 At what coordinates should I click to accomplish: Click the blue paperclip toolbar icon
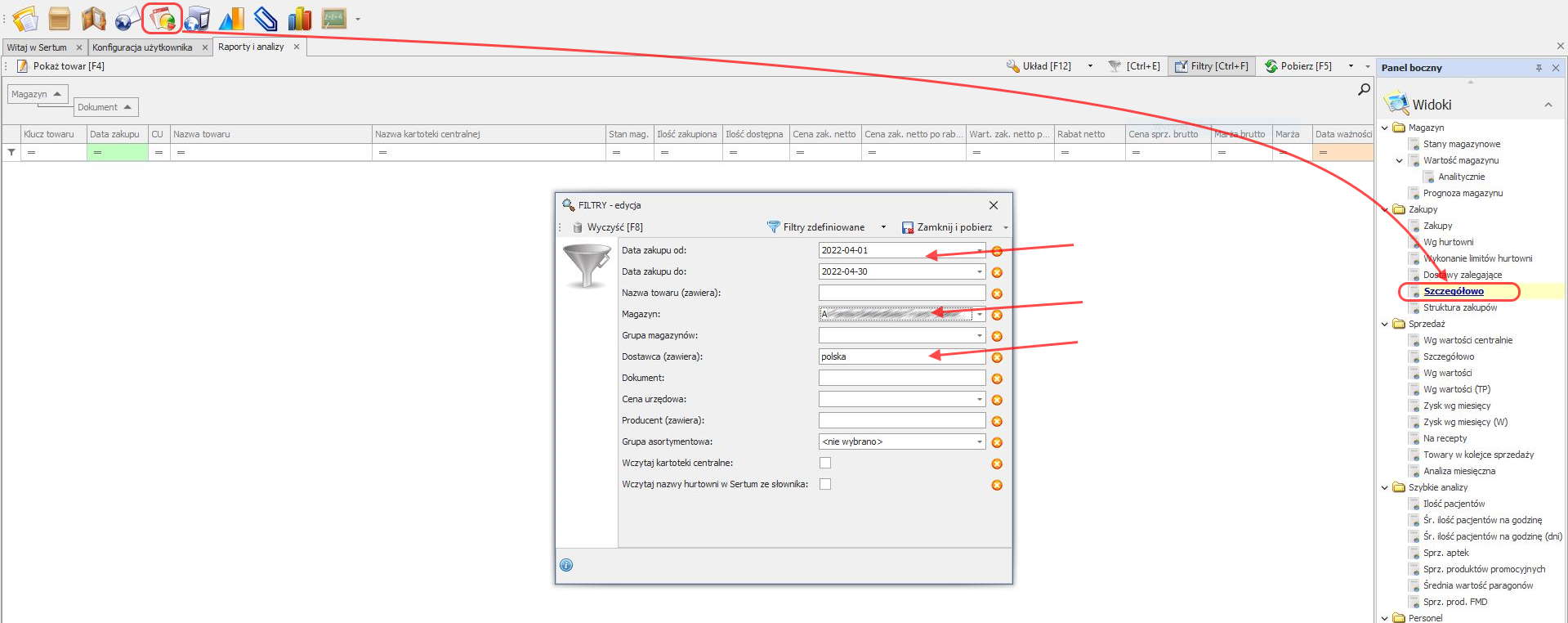click(x=266, y=18)
